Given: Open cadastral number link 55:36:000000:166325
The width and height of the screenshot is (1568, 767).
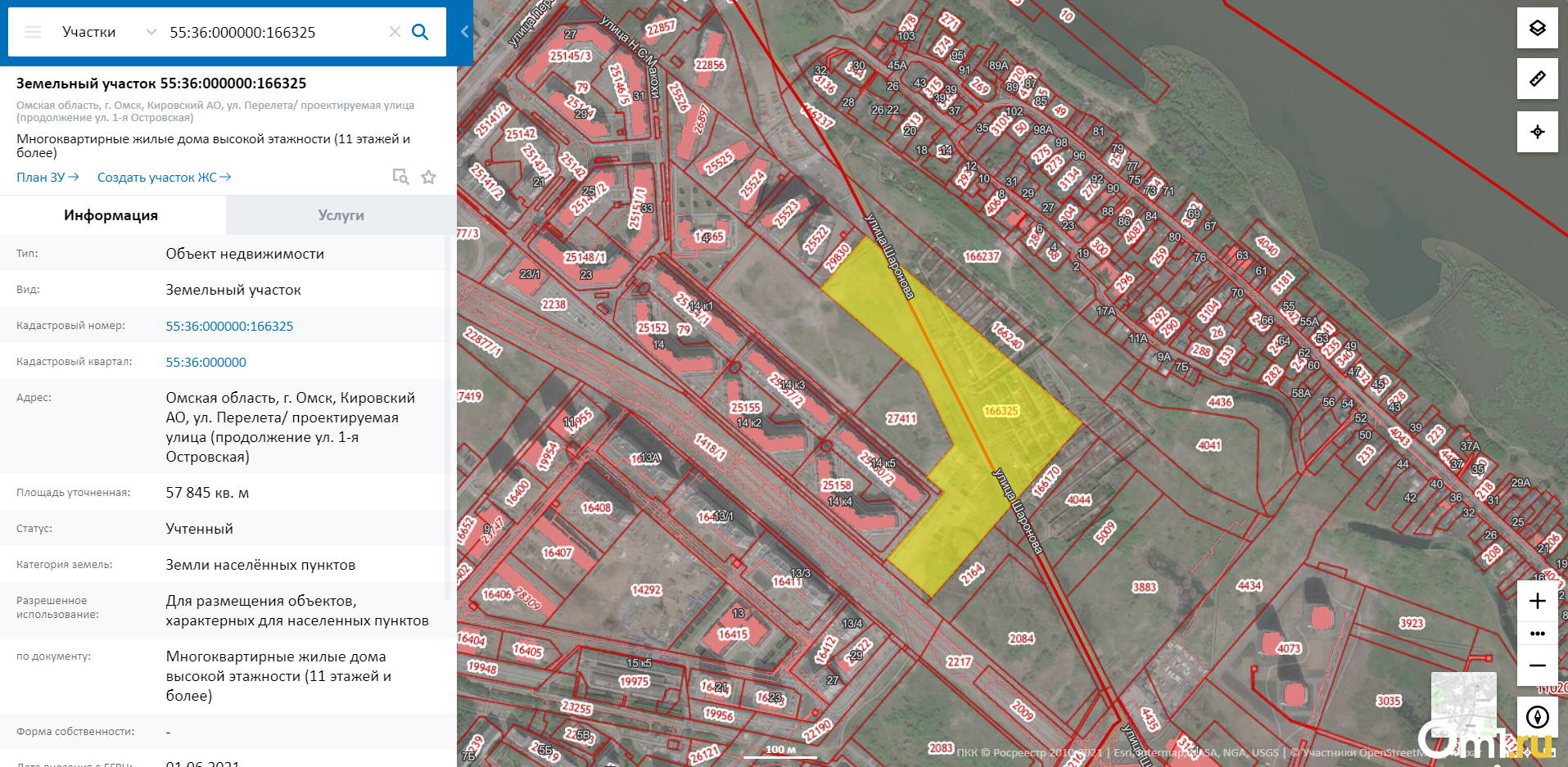Looking at the screenshot, I should click(229, 326).
